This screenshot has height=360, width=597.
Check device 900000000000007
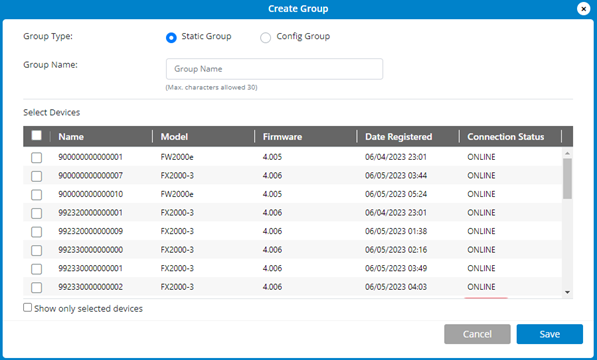point(37,176)
